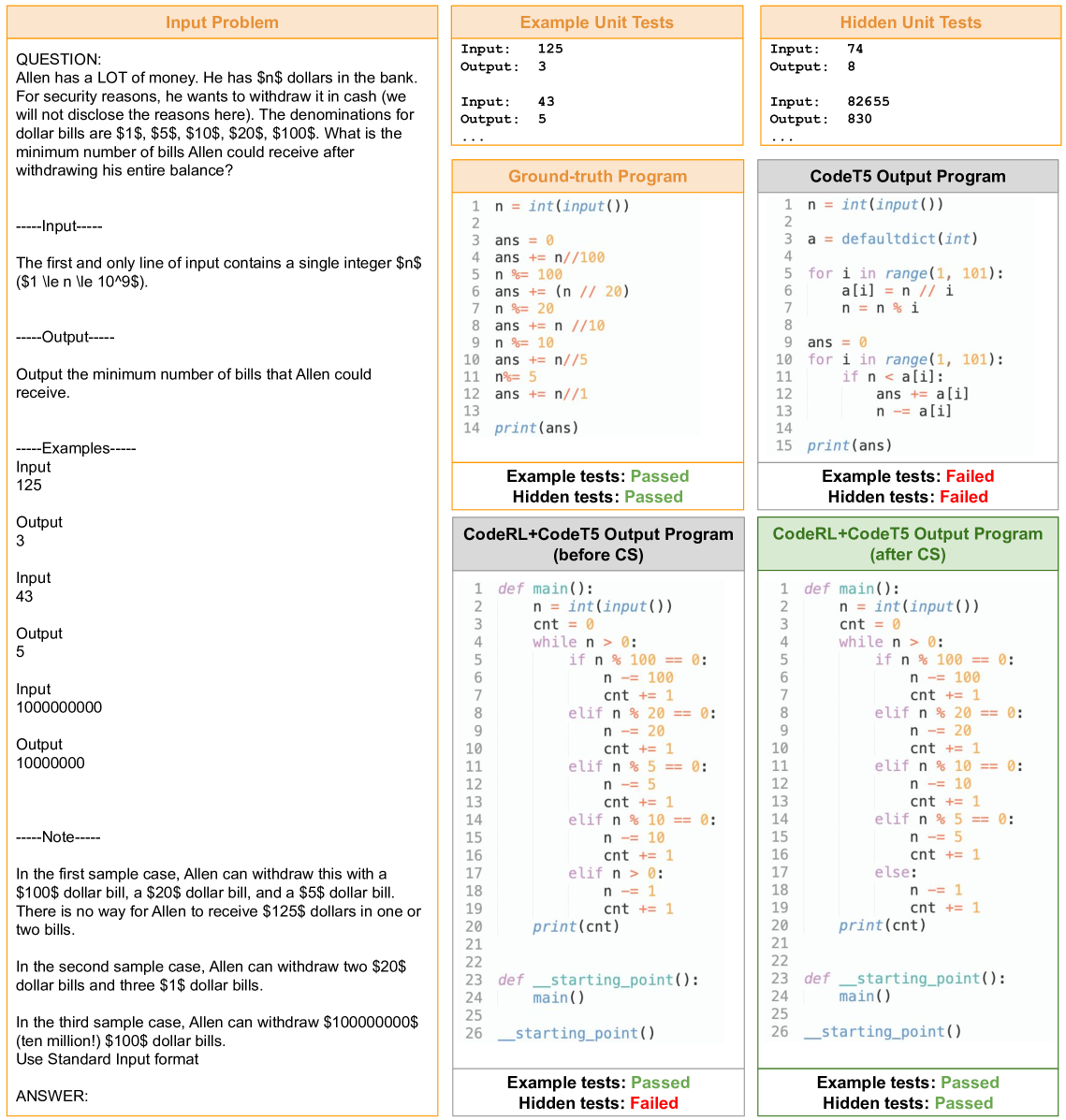Image resolution: width=1066 pixels, height=1120 pixels.
Task: Click example output value "10000000"
Action: tap(50, 764)
